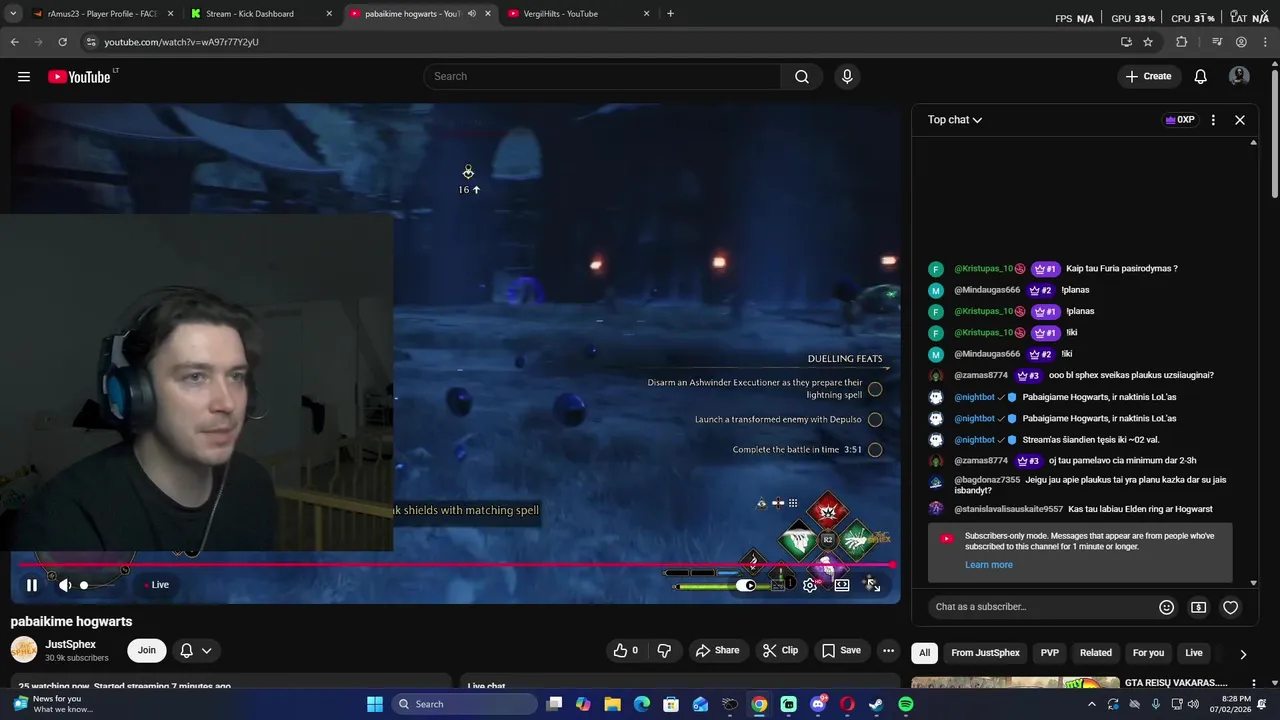Image resolution: width=1280 pixels, height=720 pixels.
Task: Select the Live filter chip
Action: click(x=1194, y=653)
